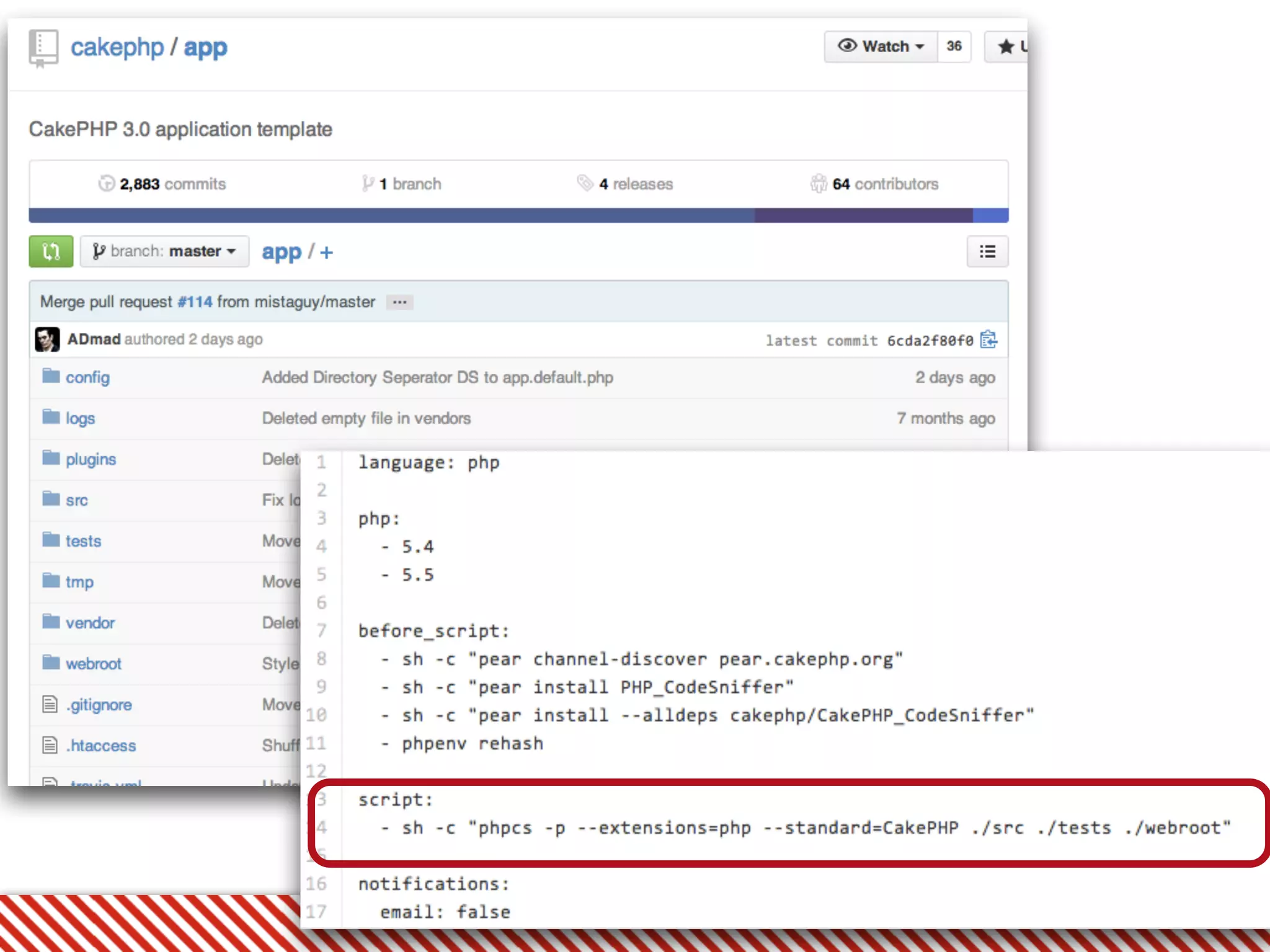View the 4 releases
1270x952 pixels.
click(x=626, y=184)
